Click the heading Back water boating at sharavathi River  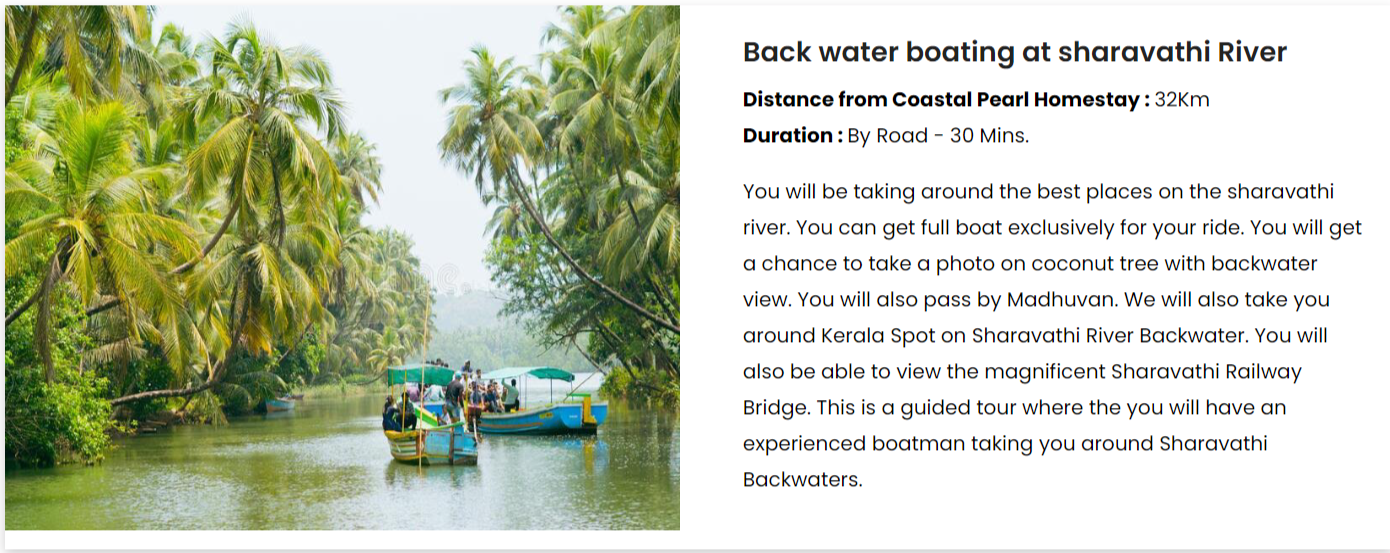[1014, 52]
